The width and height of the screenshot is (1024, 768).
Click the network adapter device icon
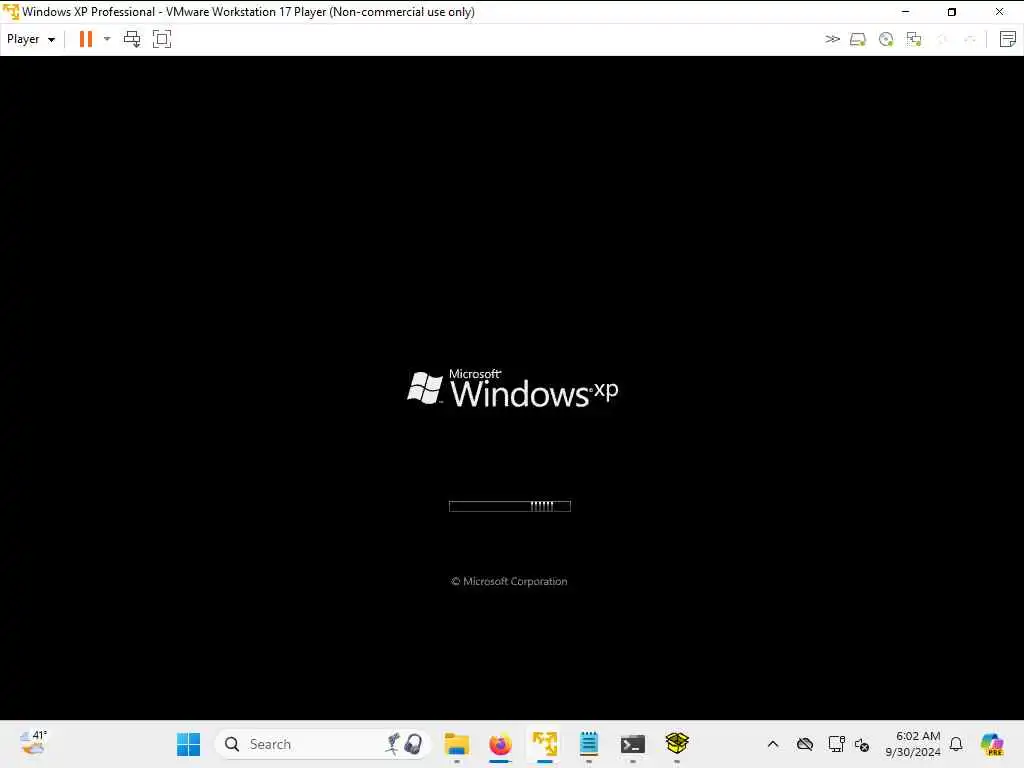[x=914, y=40]
